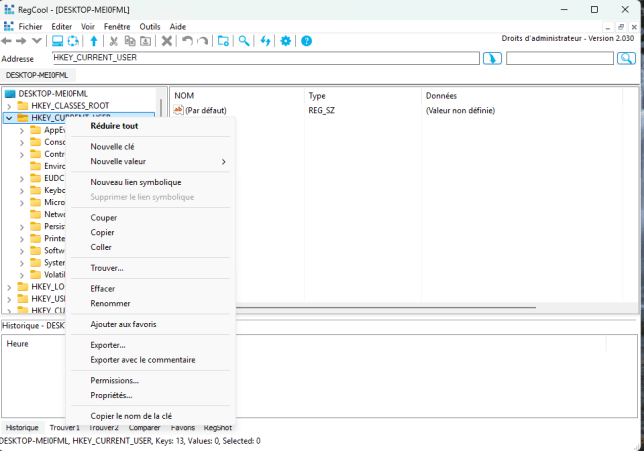Click the scissors cut icon in toolbar
The width and height of the screenshot is (644, 451).
[113, 41]
